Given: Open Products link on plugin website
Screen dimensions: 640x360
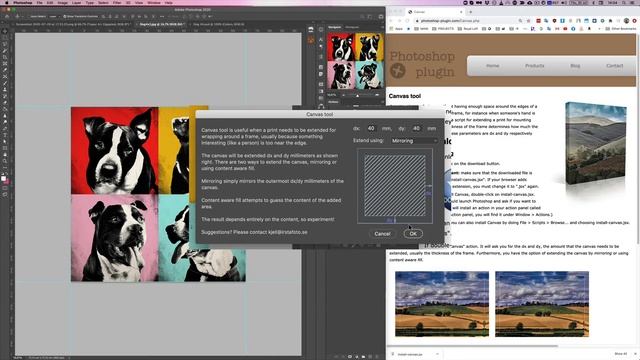Looking at the screenshot, I should pos(535,66).
